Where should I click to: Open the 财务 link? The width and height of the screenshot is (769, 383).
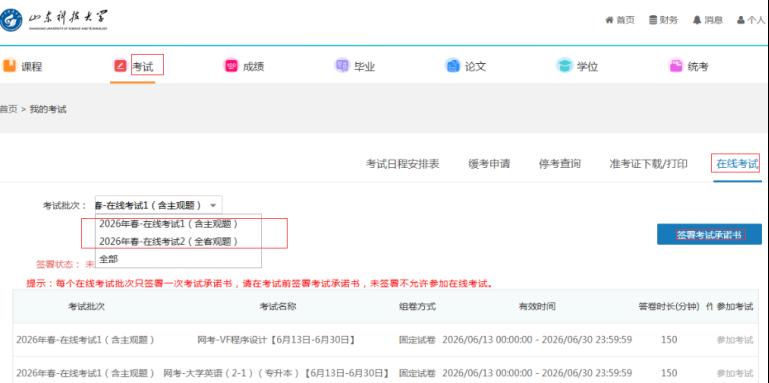point(669,20)
